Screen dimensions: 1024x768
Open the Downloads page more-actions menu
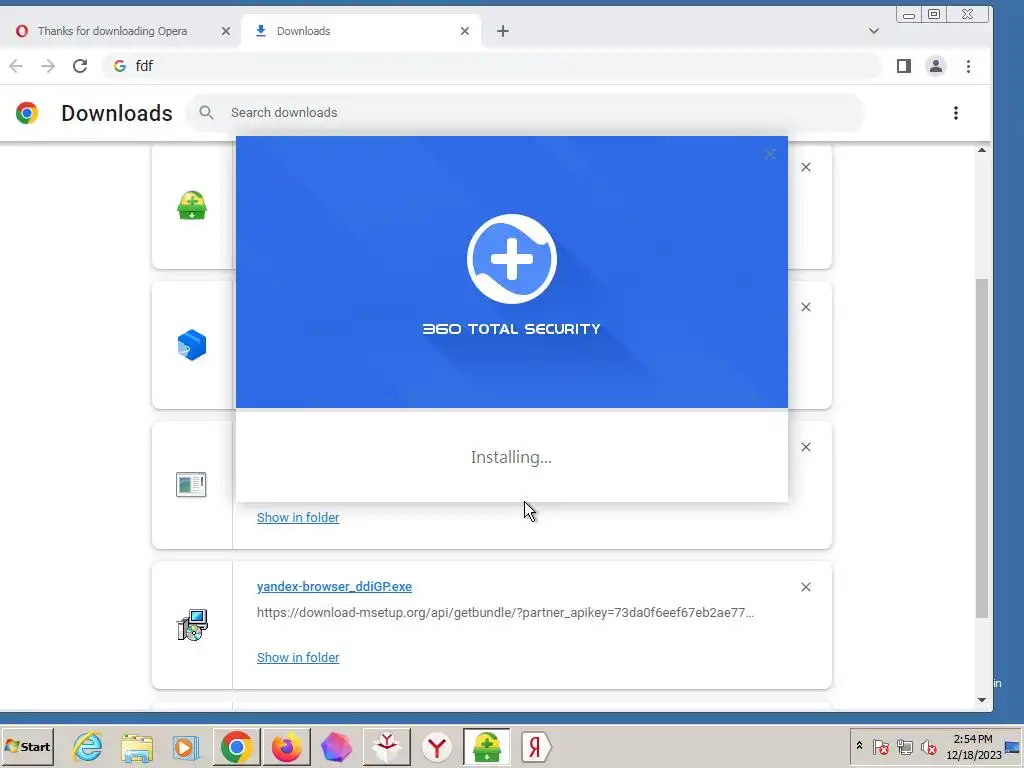(955, 113)
